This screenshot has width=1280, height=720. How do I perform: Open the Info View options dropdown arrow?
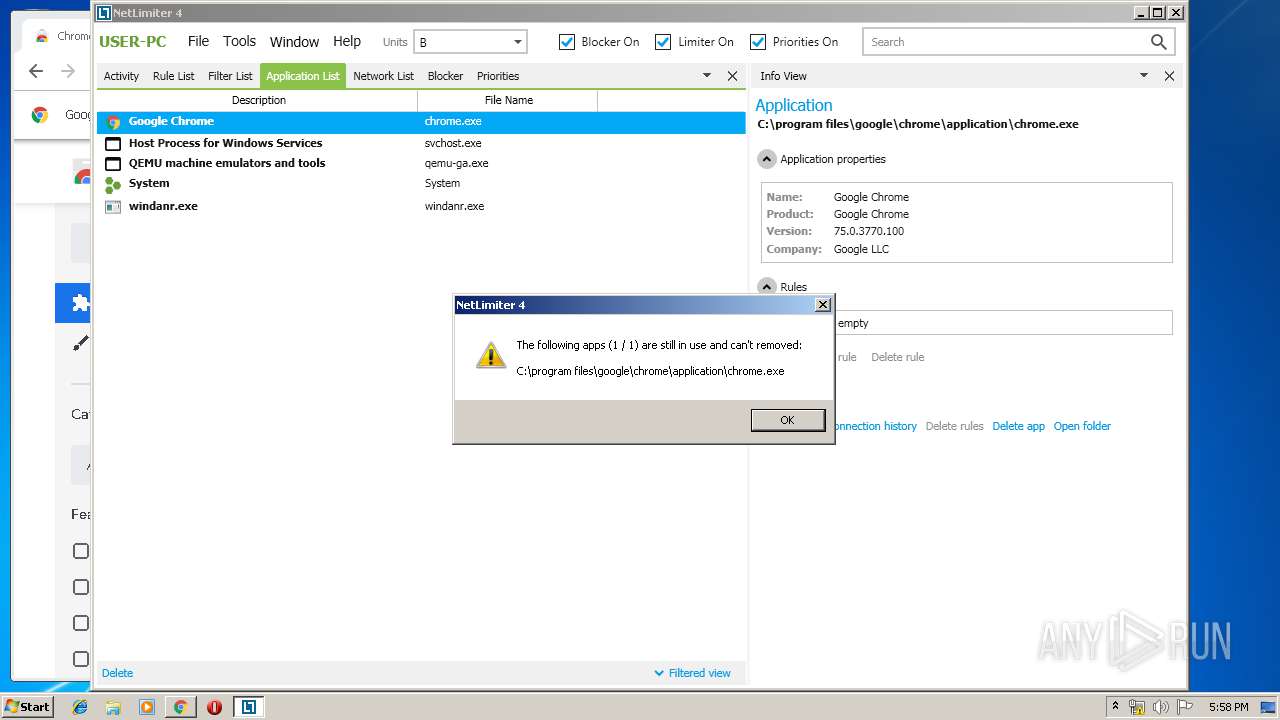1144,76
